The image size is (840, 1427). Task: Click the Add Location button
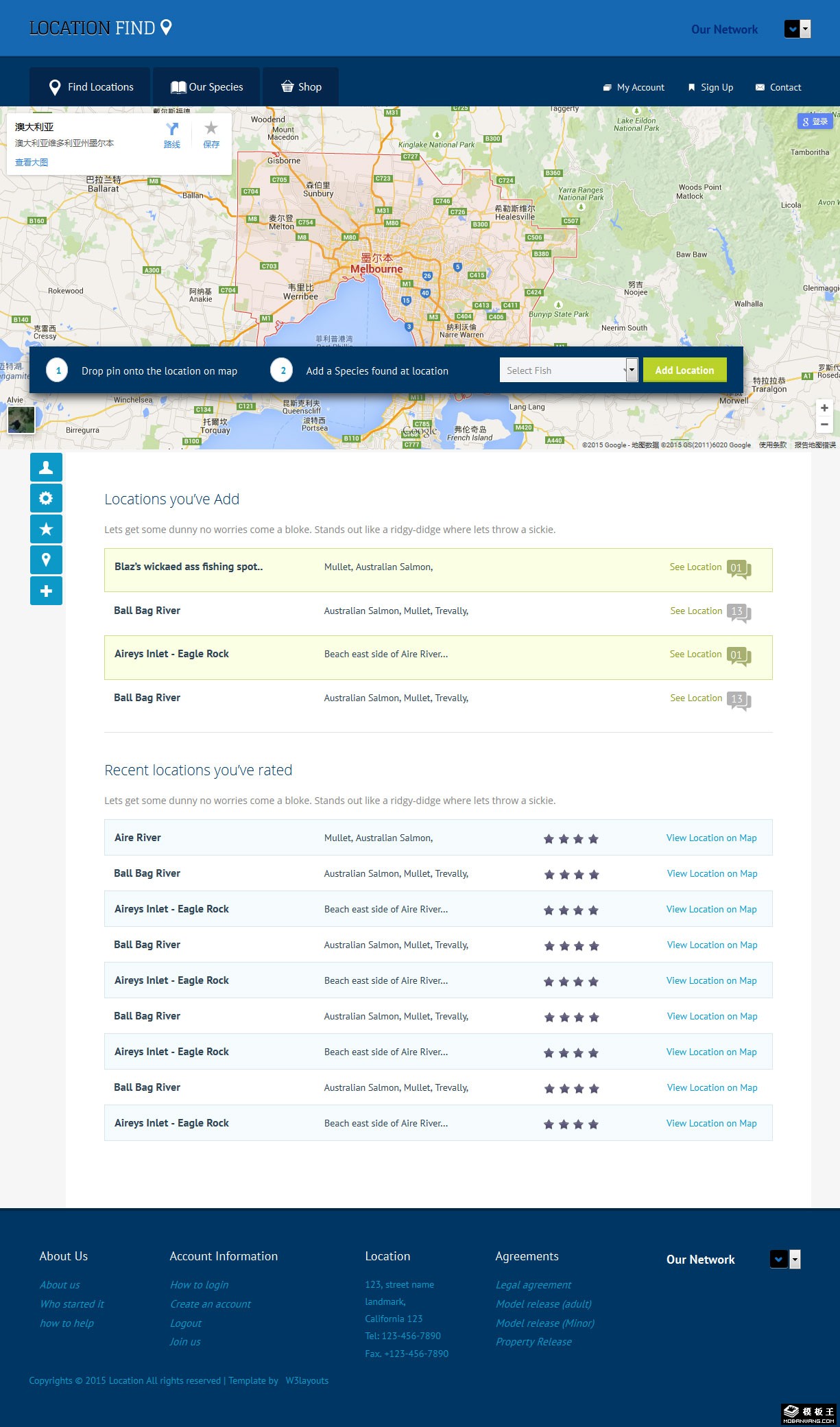pos(684,370)
